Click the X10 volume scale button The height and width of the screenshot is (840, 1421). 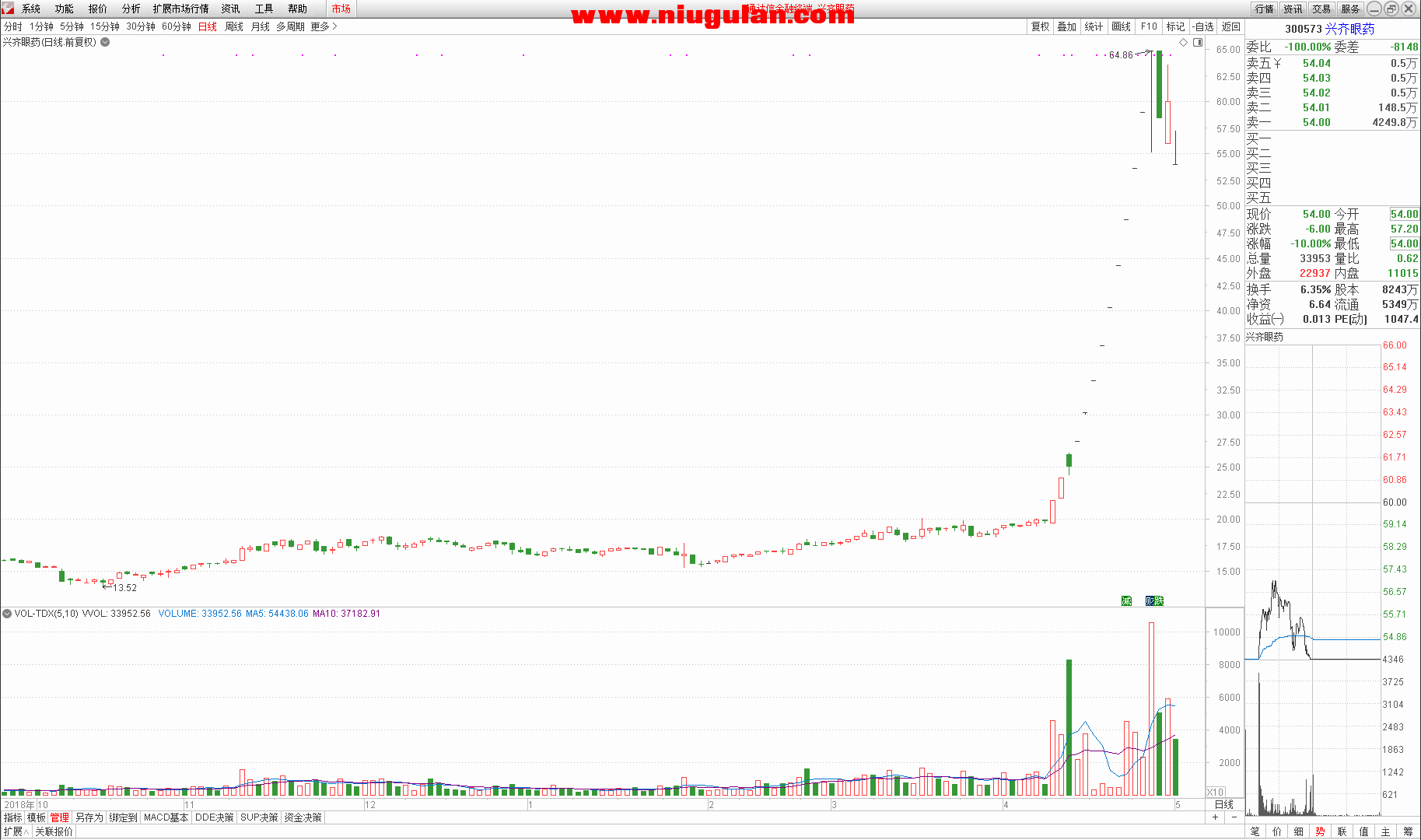1215,792
